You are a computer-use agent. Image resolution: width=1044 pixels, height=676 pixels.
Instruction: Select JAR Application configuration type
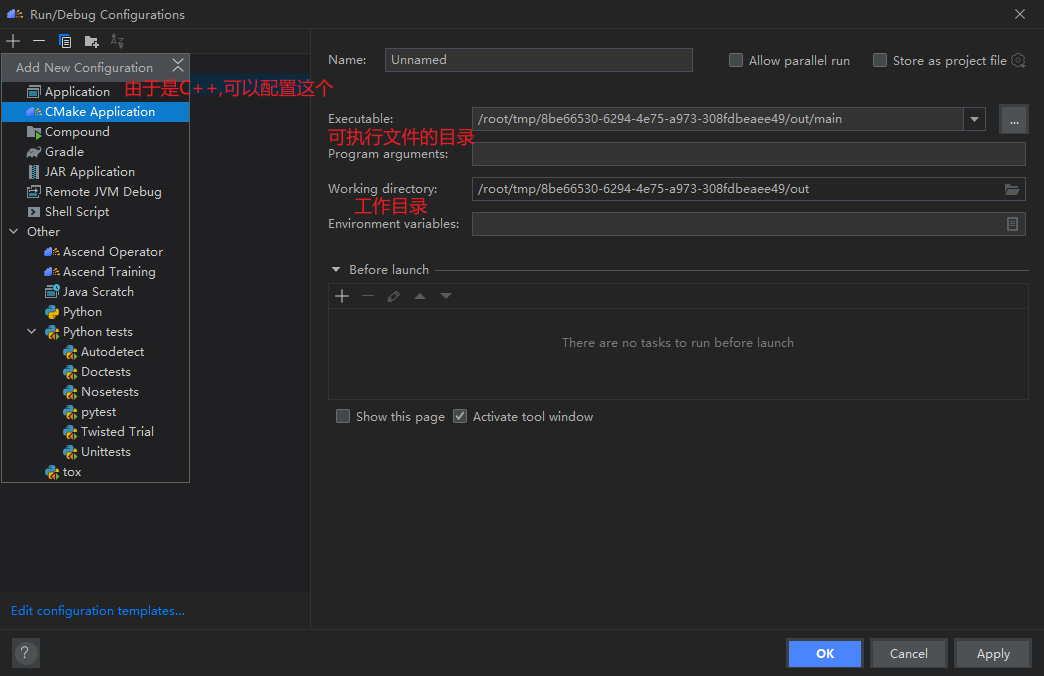[96, 171]
